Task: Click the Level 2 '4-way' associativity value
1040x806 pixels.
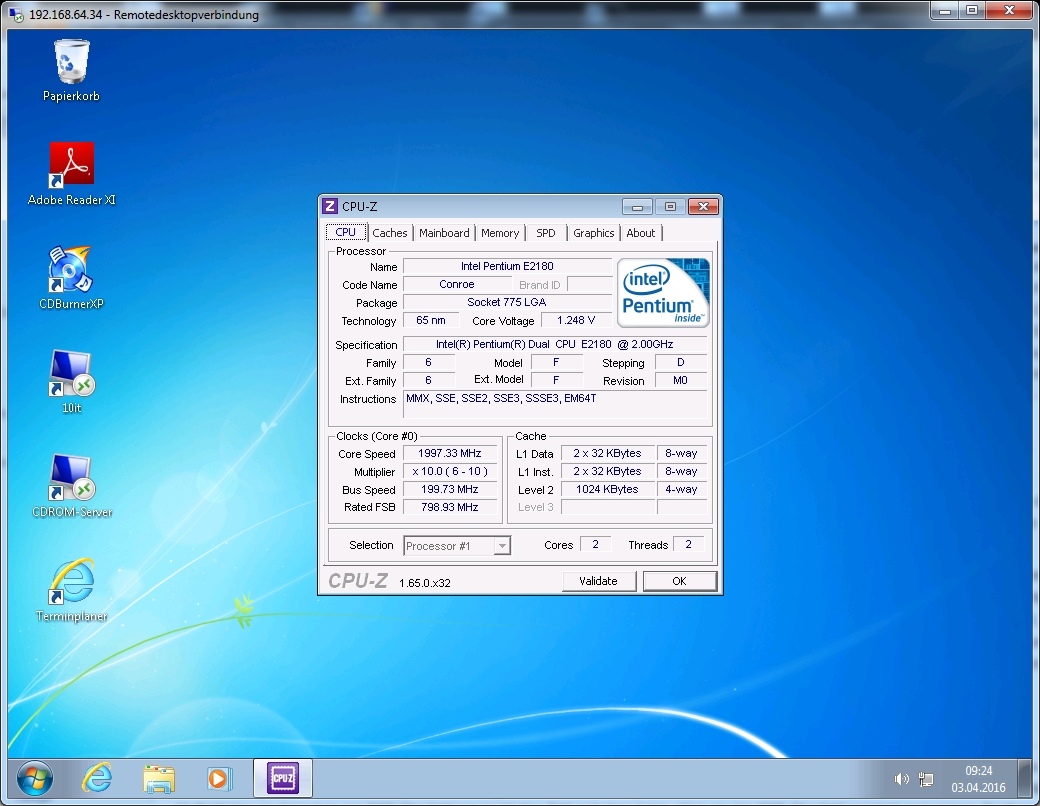Action: point(681,489)
